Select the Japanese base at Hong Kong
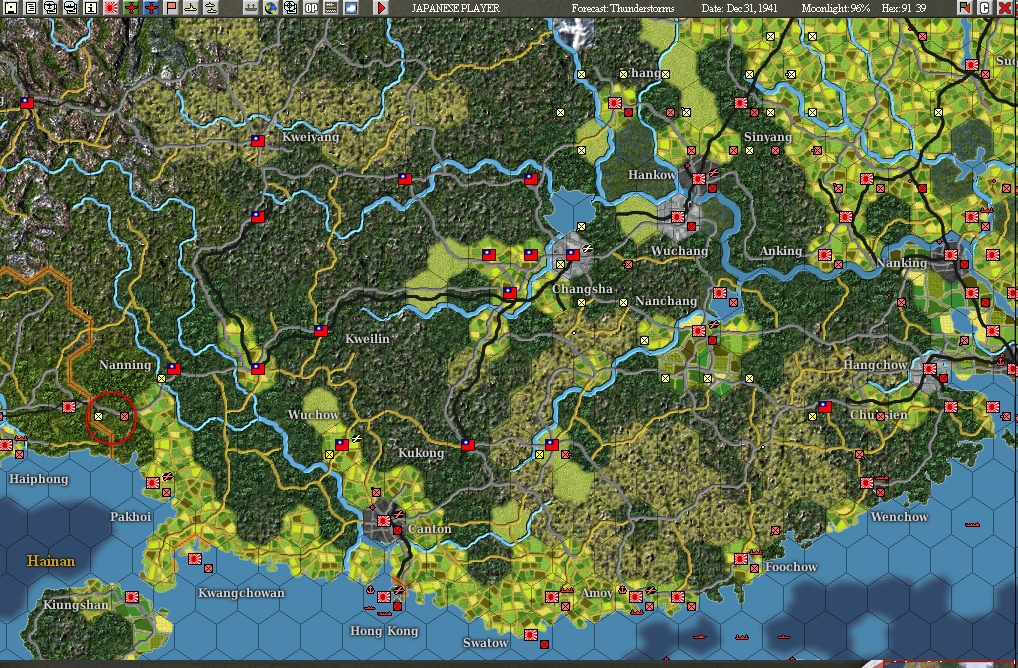 [x=384, y=597]
